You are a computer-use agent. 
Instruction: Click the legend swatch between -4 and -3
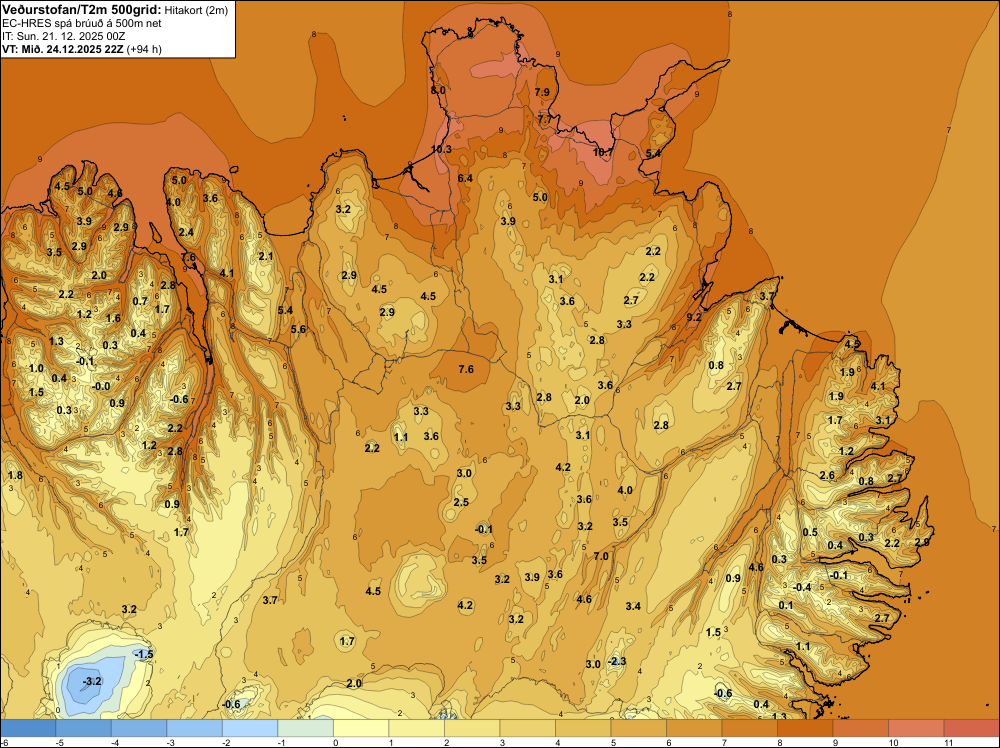coord(139,728)
